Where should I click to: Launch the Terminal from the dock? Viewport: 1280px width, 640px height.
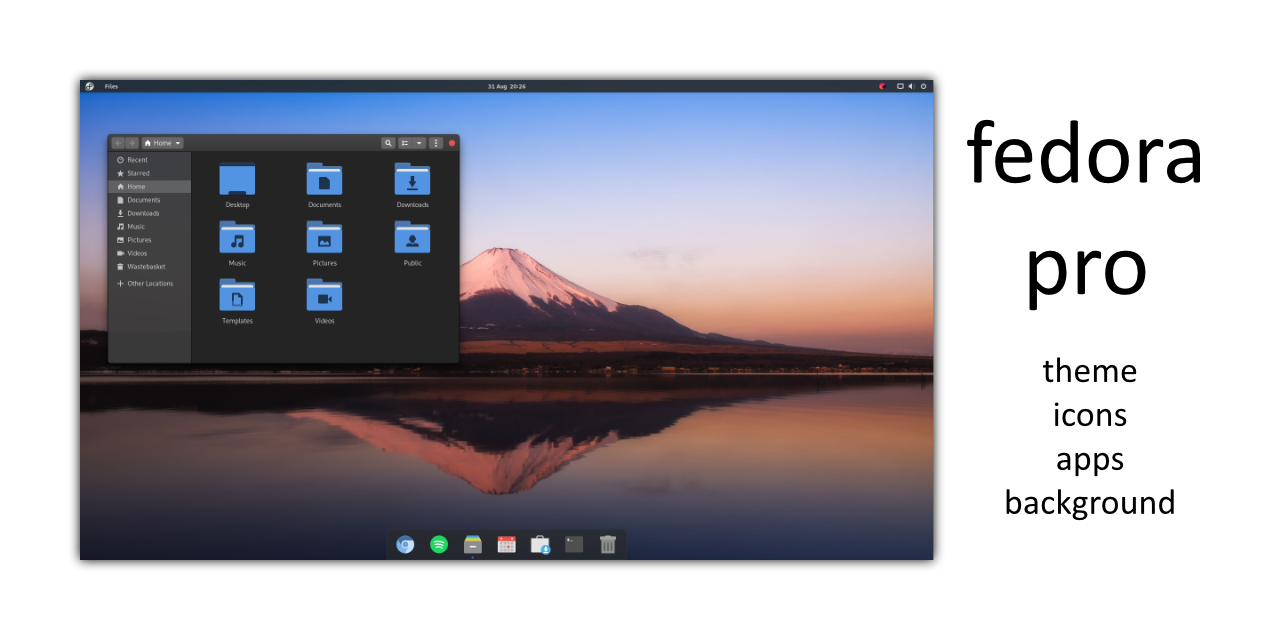tap(573, 544)
